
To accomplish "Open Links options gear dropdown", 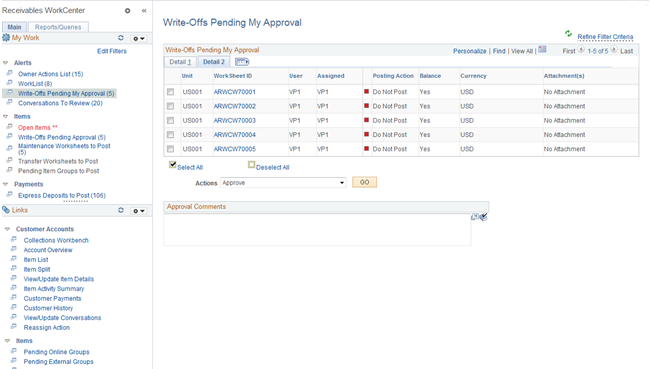I will [139, 211].
